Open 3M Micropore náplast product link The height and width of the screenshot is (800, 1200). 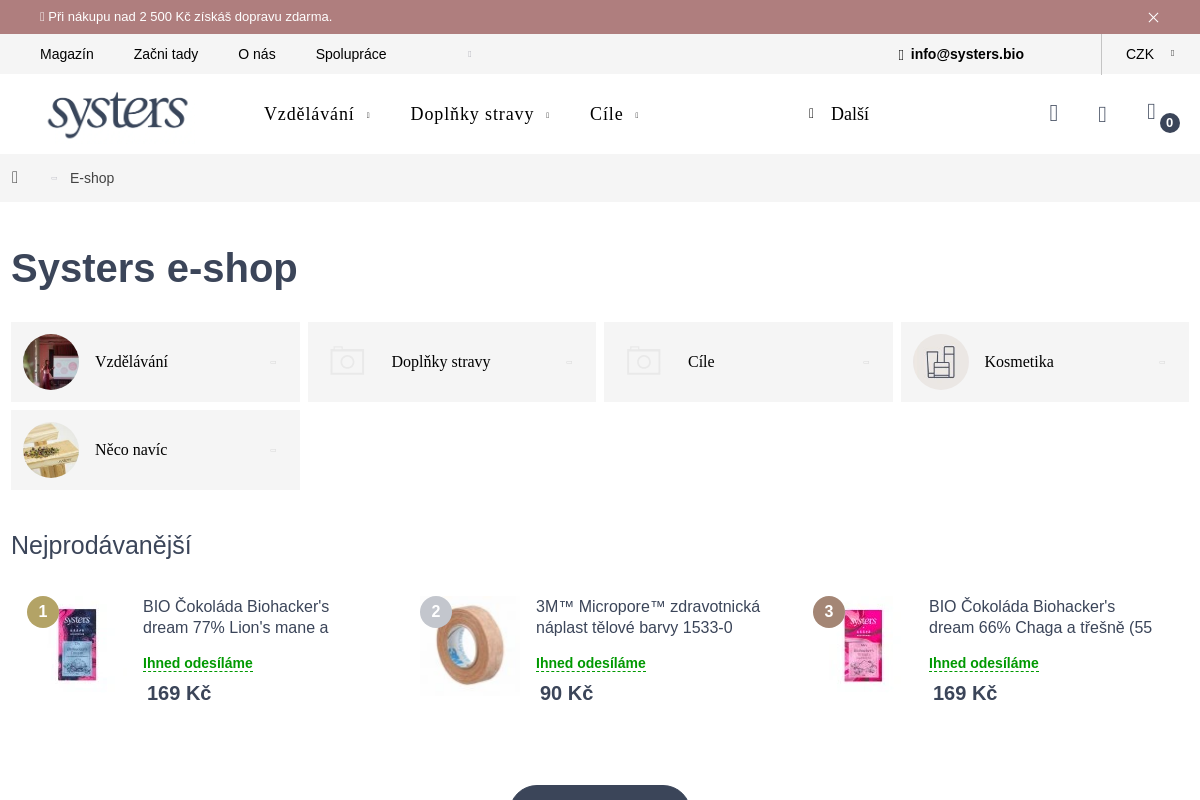648,617
